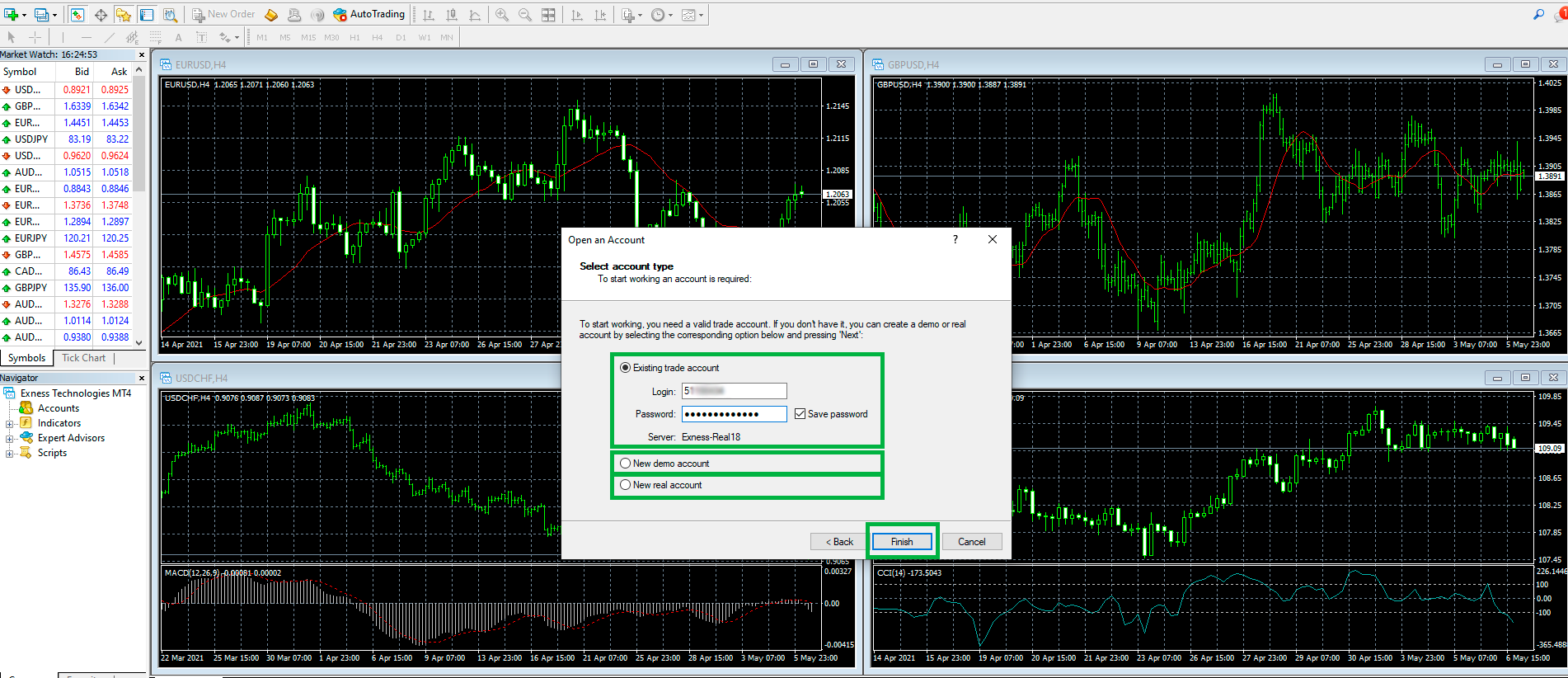Select the vertical line drawing tool
The width and height of the screenshot is (1568, 678).
point(63,37)
